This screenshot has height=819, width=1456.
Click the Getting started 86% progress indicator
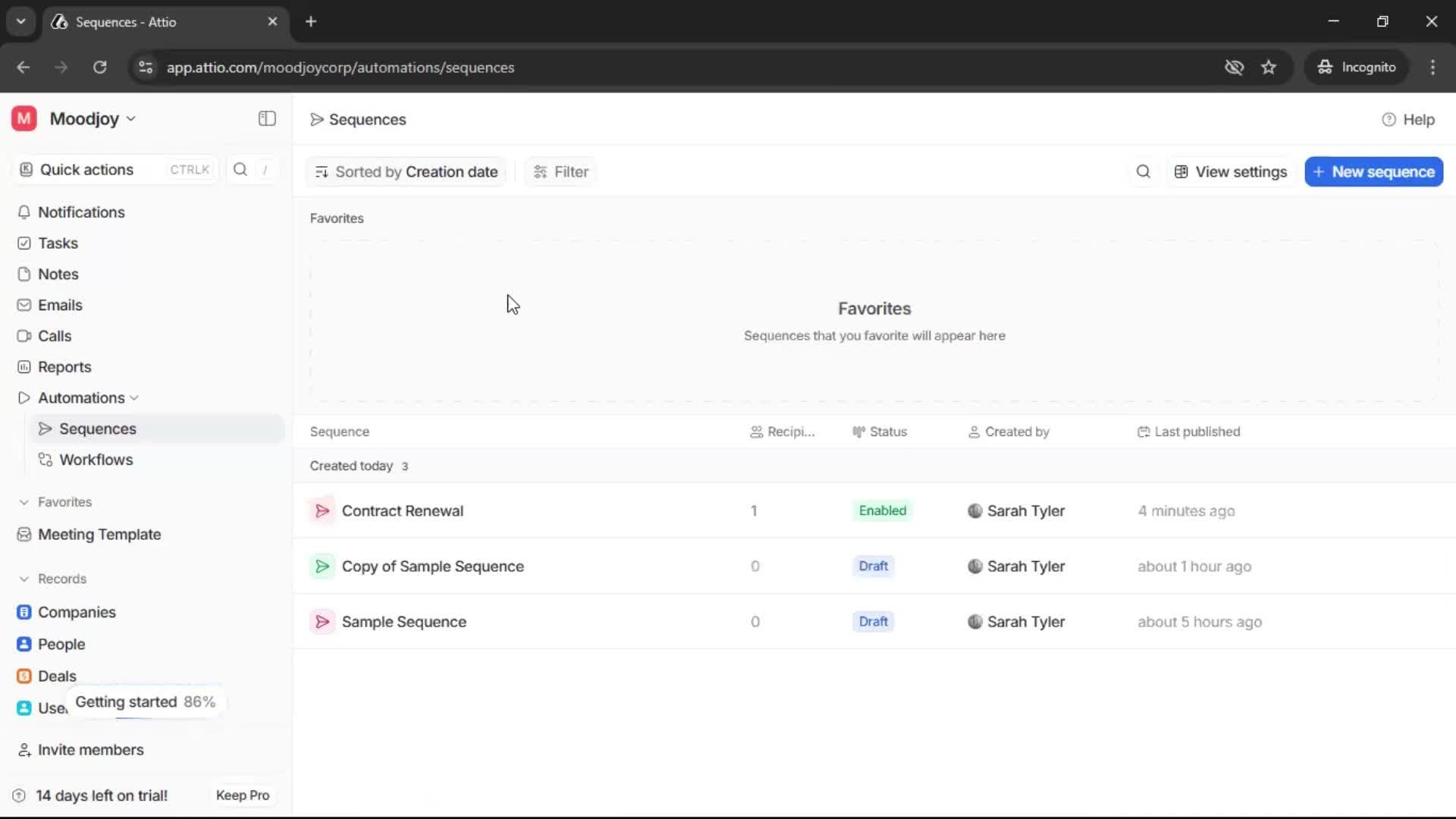145,702
